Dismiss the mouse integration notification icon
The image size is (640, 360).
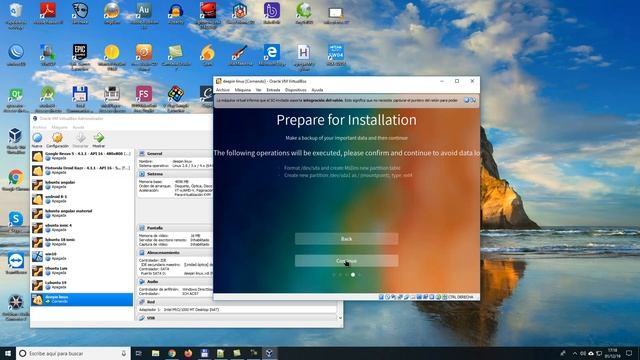[x=467, y=100]
